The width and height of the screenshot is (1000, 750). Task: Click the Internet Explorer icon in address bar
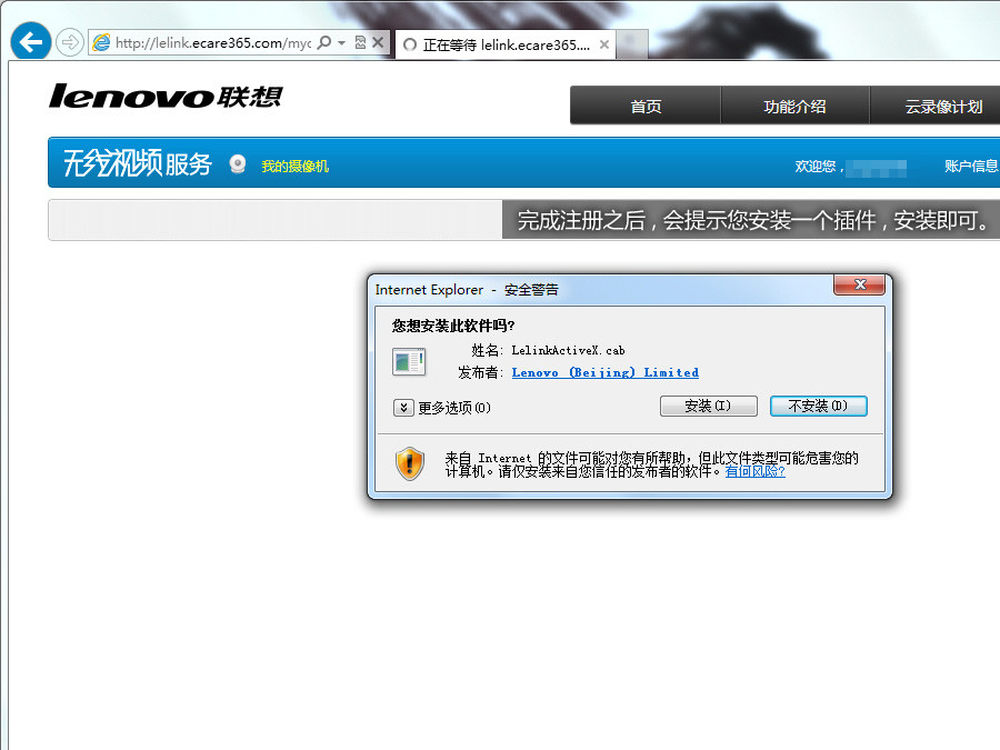click(x=101, y=43)
